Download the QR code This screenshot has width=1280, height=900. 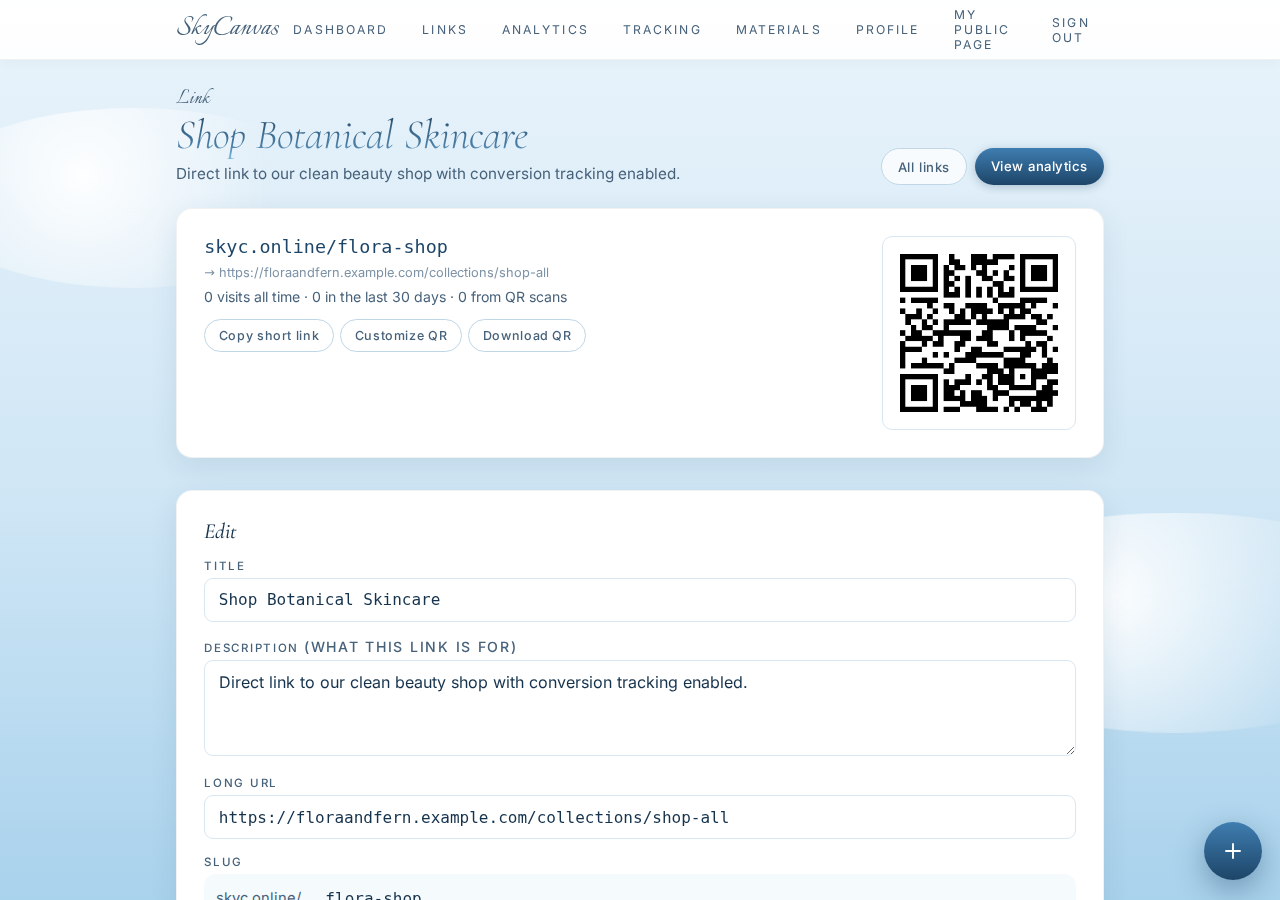click(527, 336)
